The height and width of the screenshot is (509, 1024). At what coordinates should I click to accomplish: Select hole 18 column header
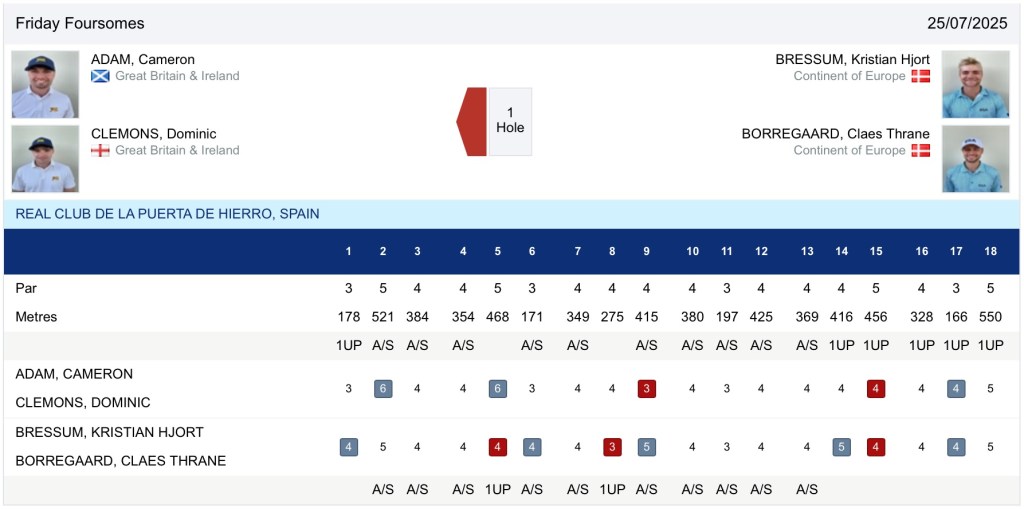point(990,252)
